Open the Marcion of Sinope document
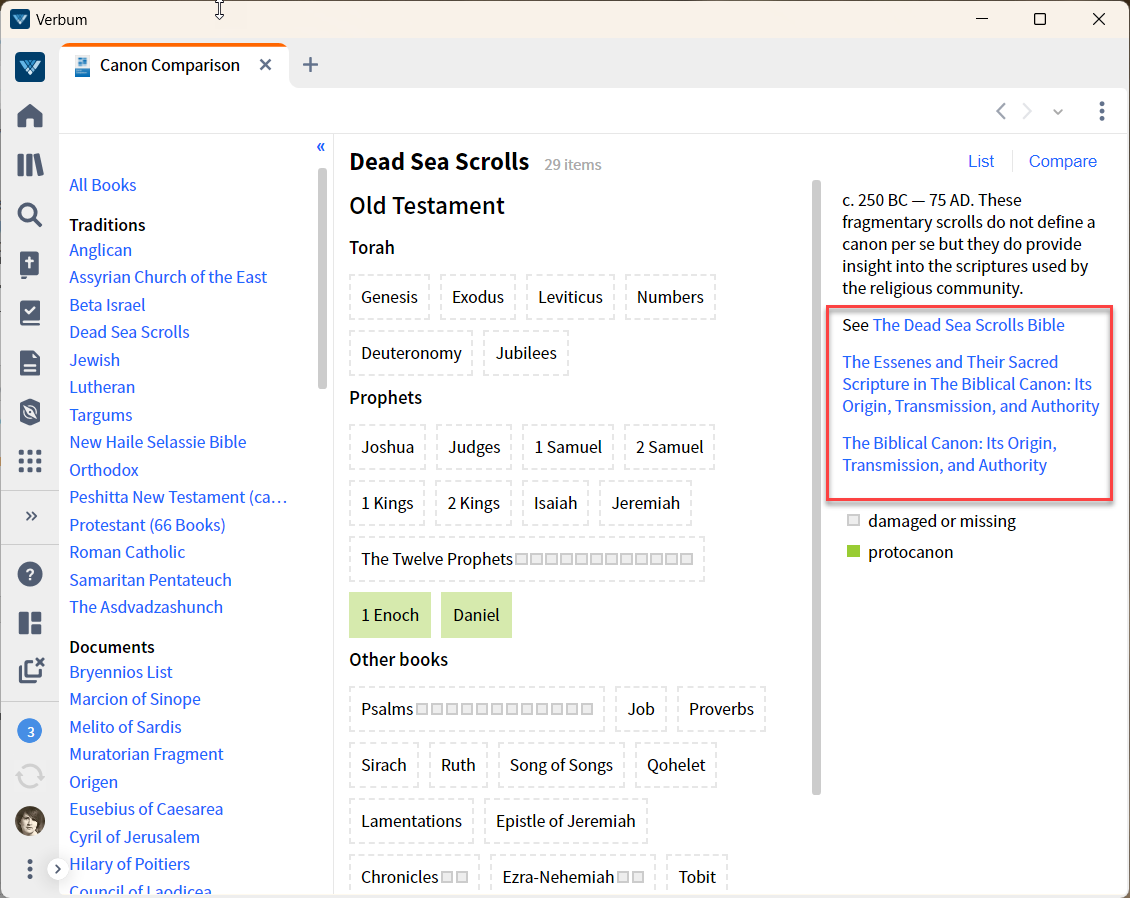The height and width of the screenshot is (898, 1130). (x=135, y=699)
